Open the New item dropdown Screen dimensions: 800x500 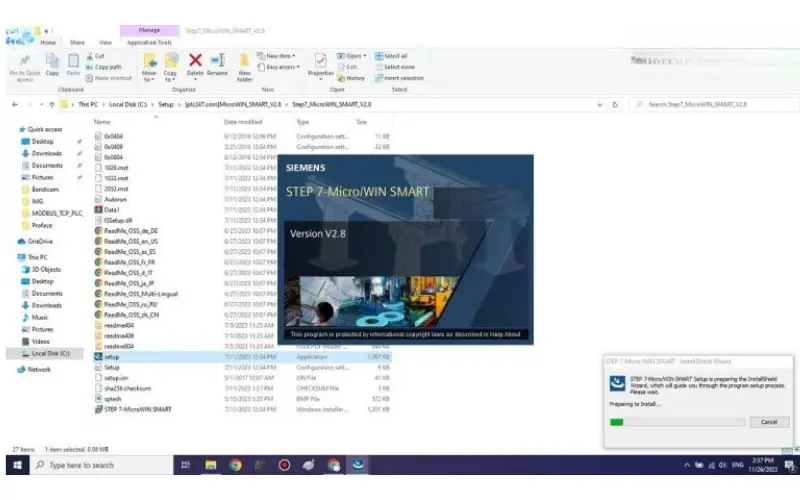coord(276,56)
